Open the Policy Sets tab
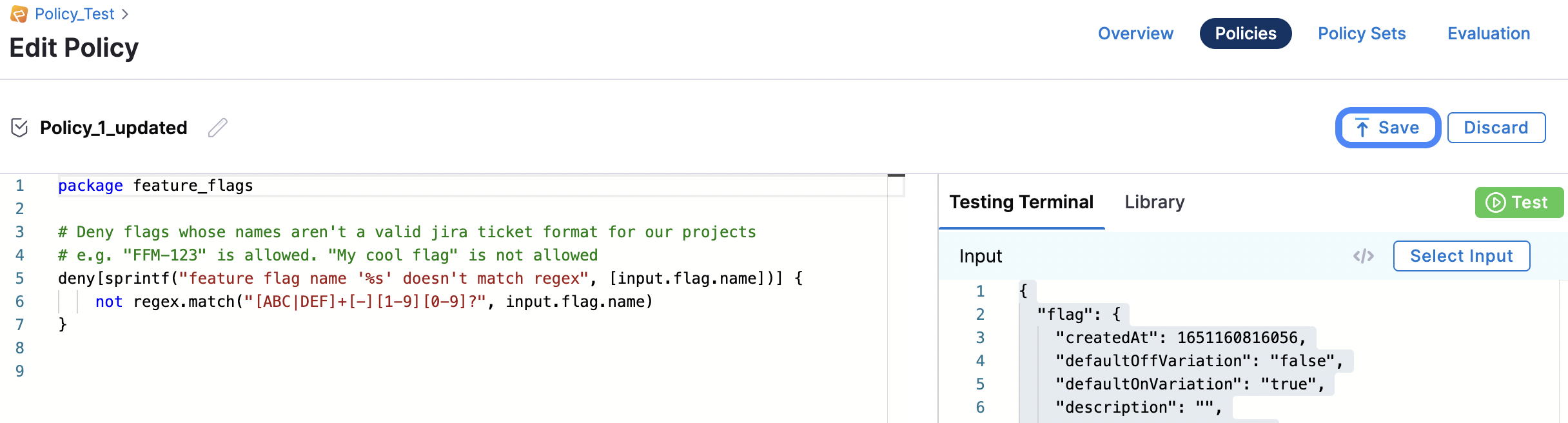 1361,34
